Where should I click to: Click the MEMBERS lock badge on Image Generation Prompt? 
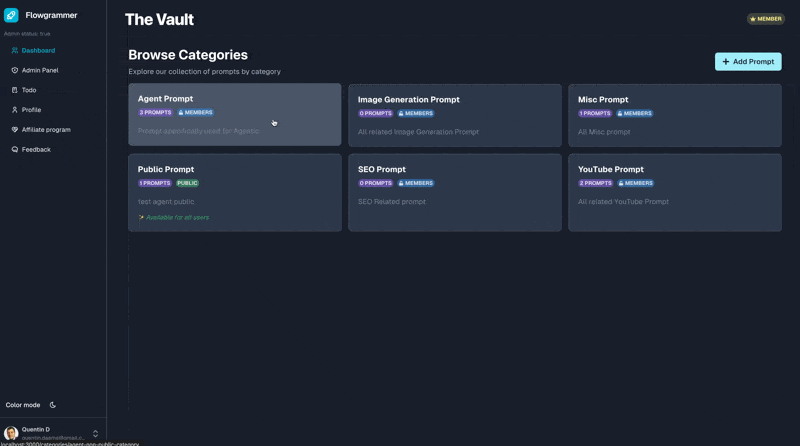[x=416, y=113]
